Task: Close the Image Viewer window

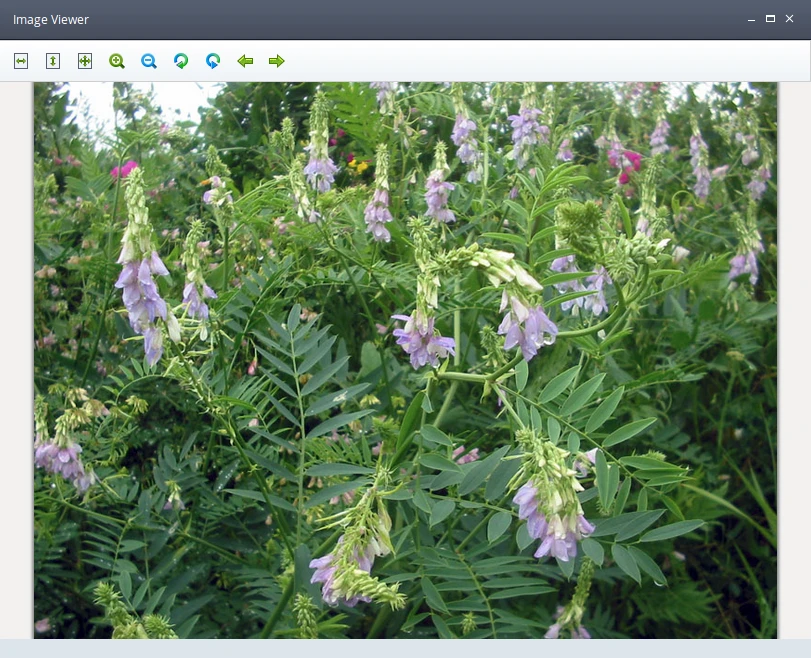Action: (791, 18)
